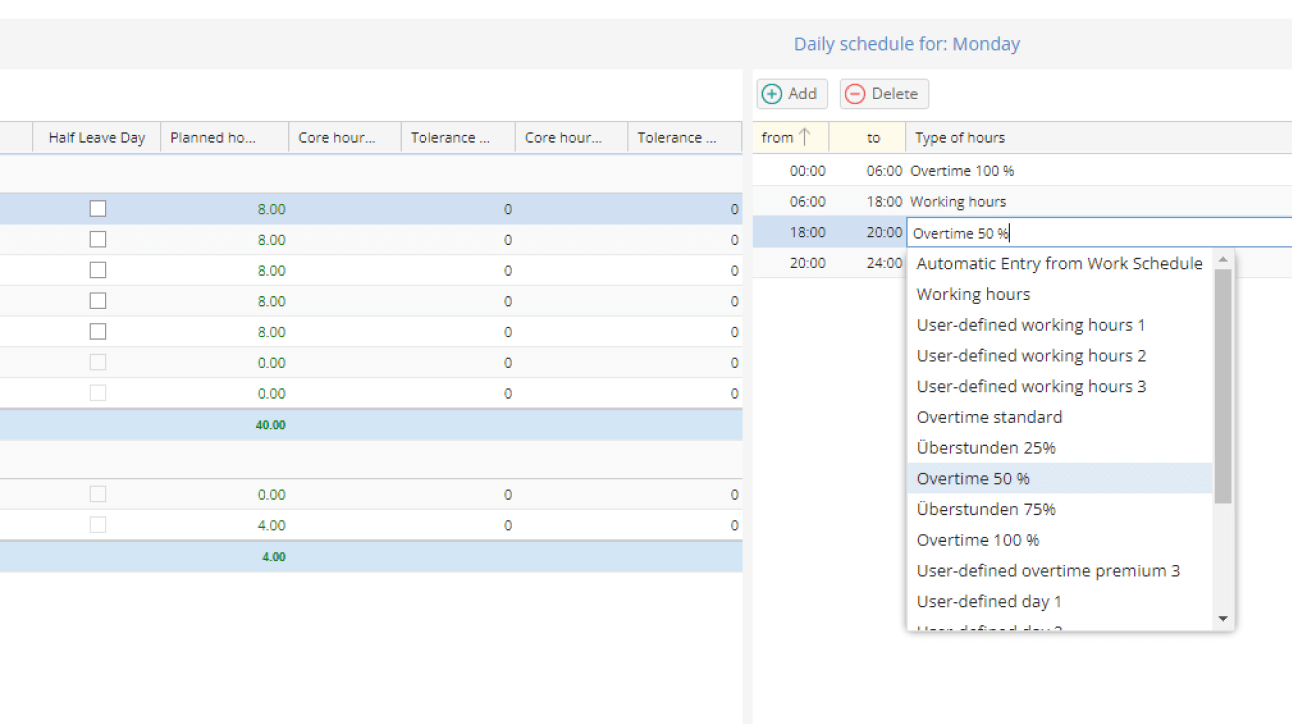The width and height of the screenshot is (1292, 724).
Task: Tick the second Half Leave Day checkbox
Action: coord(98,240)
